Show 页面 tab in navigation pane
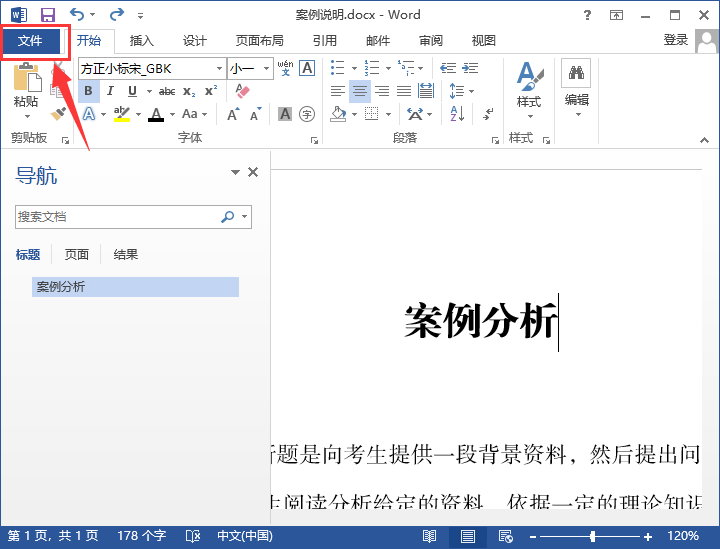This screenshot has height=549, width=720. [76, 254]
